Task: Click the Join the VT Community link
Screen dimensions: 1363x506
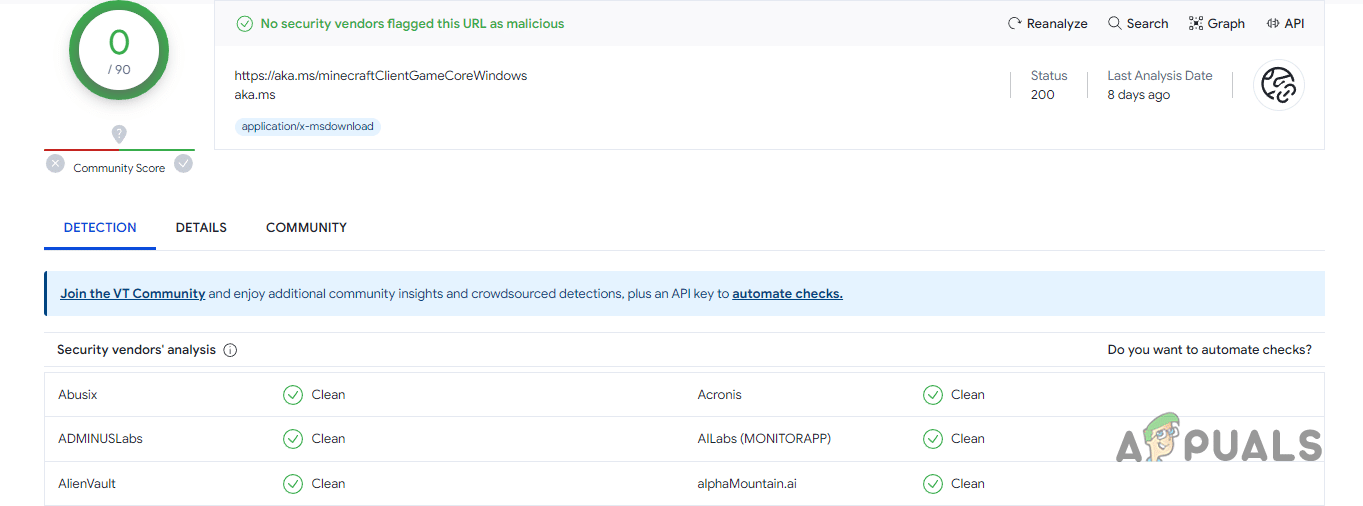Action: tap(133, 294)
